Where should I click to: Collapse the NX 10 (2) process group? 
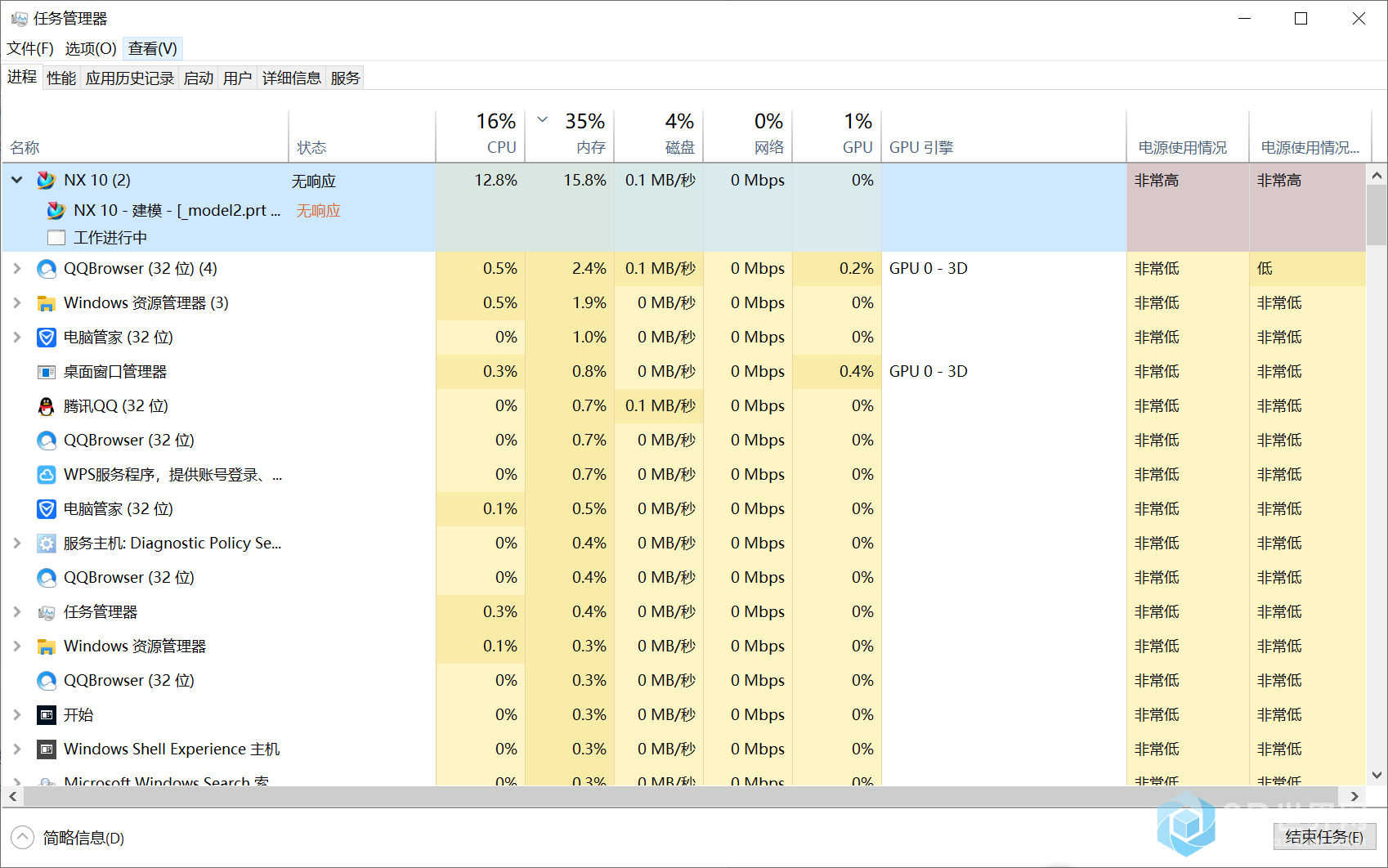click(17, 180)
